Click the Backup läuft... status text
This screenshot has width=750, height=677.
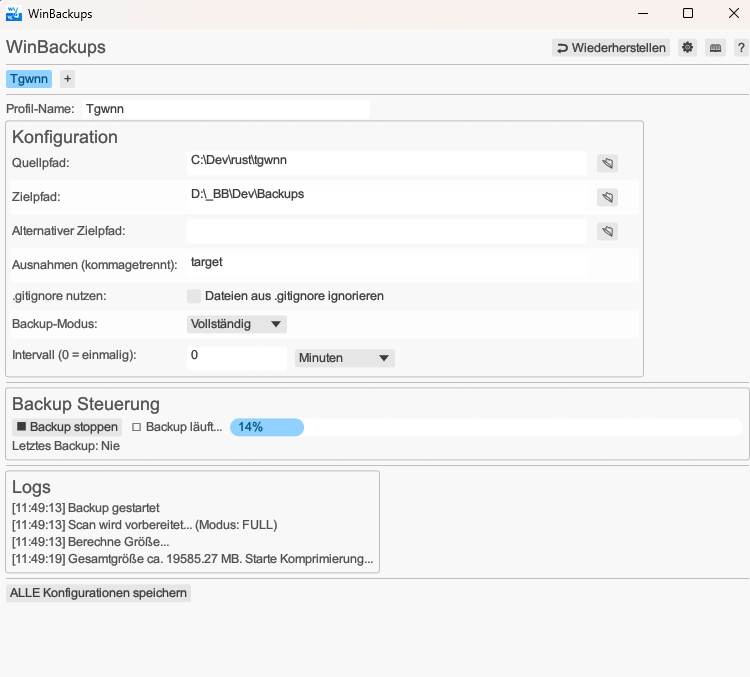pyautogui.click(x=184, y=427)
